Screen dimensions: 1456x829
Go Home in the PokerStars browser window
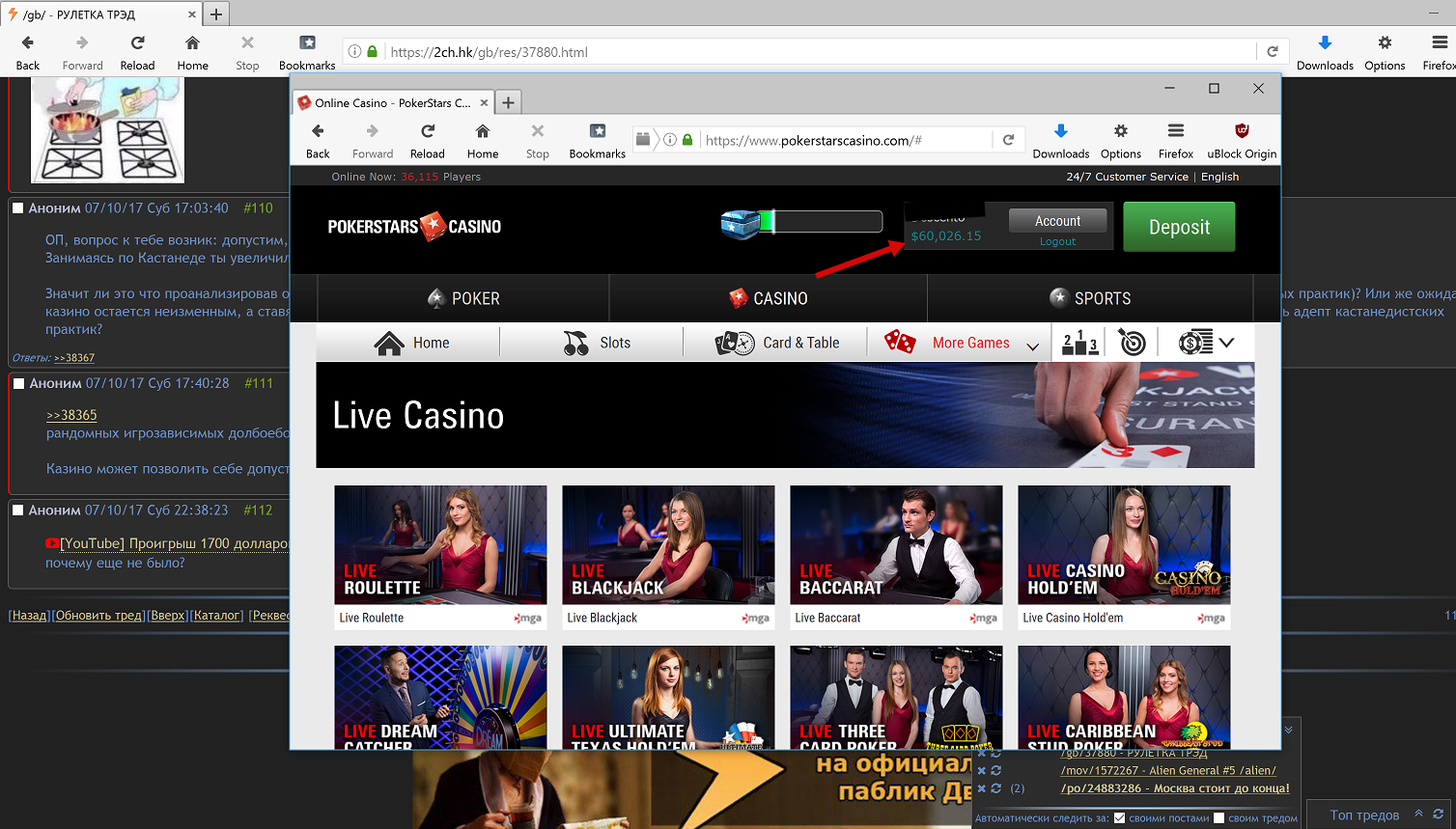tap(483, 140)
